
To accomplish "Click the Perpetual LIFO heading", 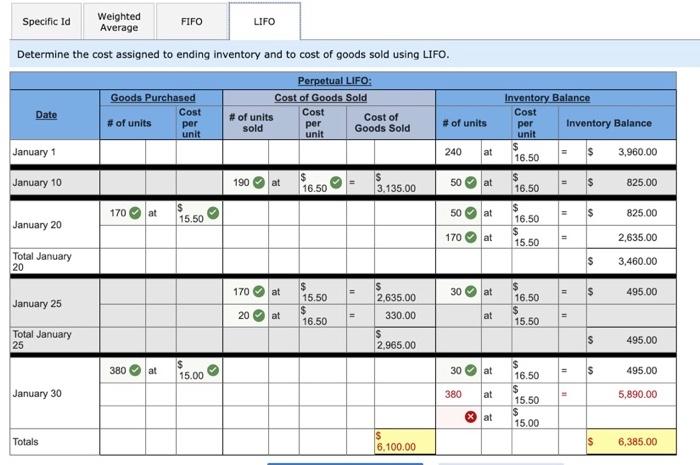I will (x=334, y=81).
